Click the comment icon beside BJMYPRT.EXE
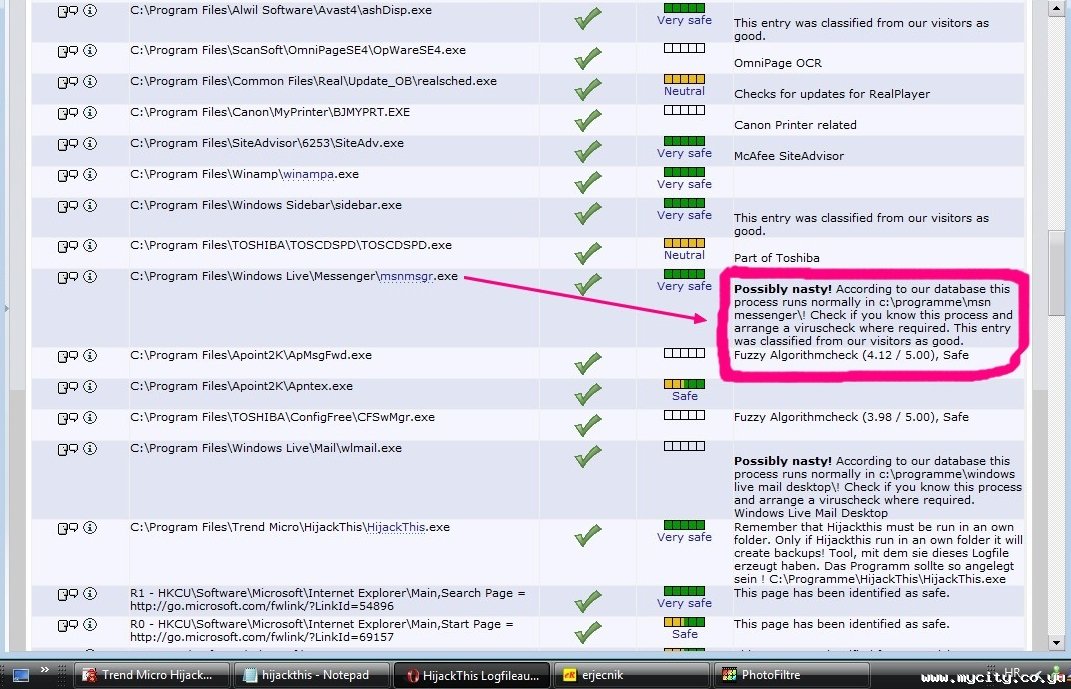The height and width of the screenshot is (689, 1071). click(x=68, y=113)
